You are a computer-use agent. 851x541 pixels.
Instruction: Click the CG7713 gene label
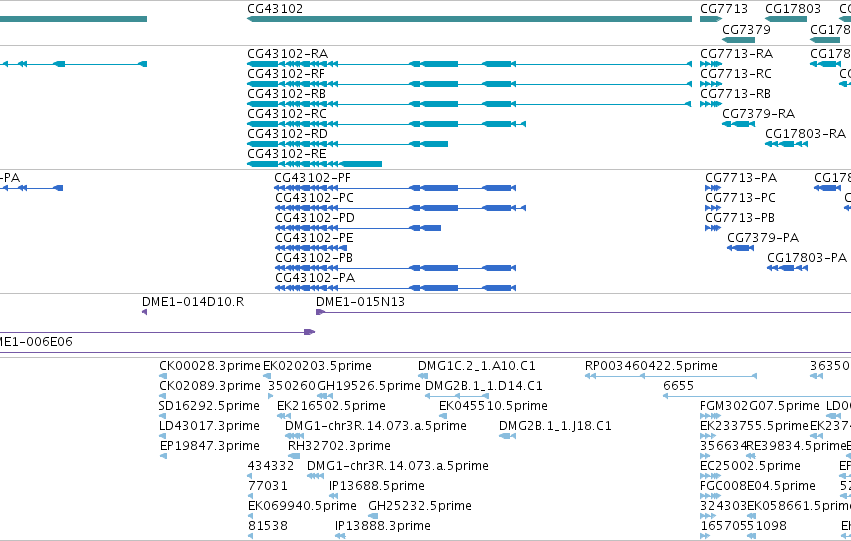point(723,9)
